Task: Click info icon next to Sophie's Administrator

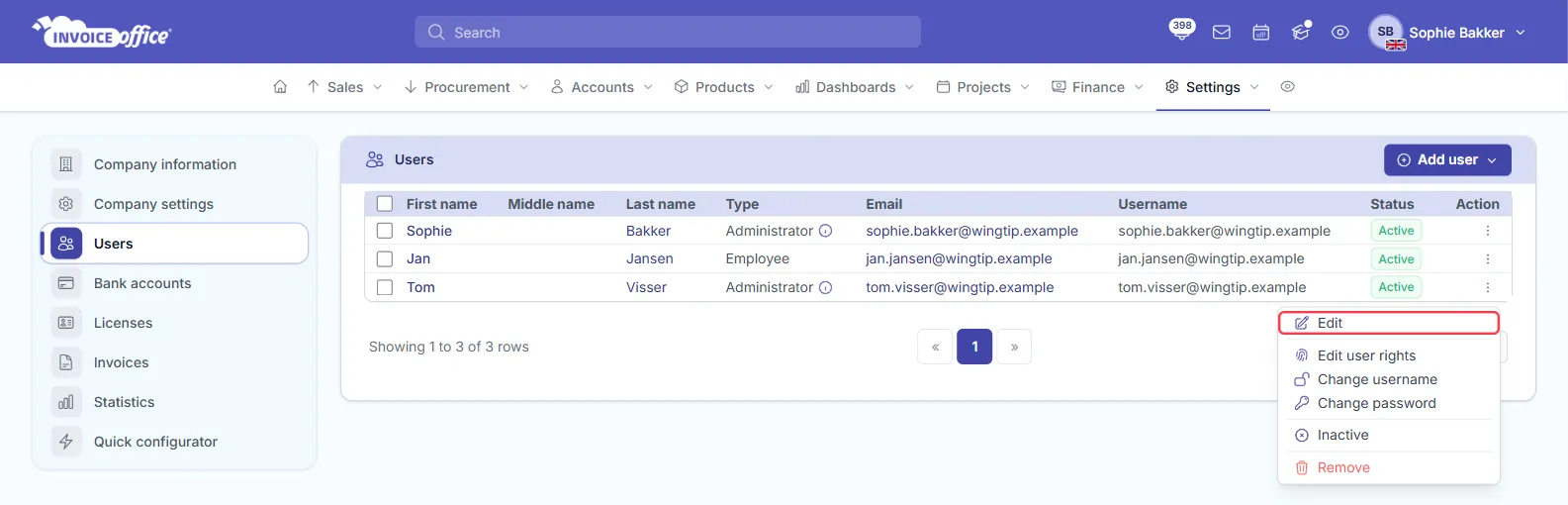Action: tap(826, 231)
